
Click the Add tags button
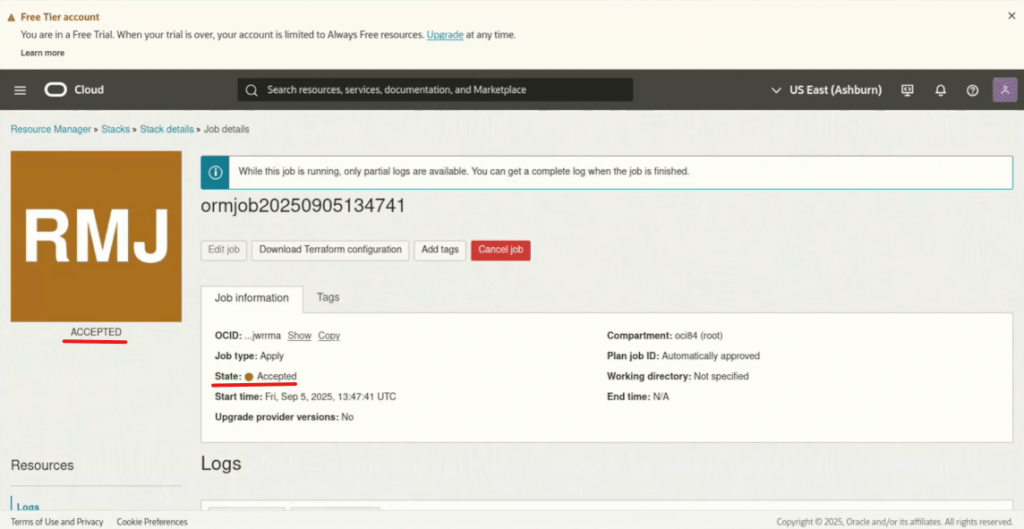pyautogui.click(x=440, y=250)
